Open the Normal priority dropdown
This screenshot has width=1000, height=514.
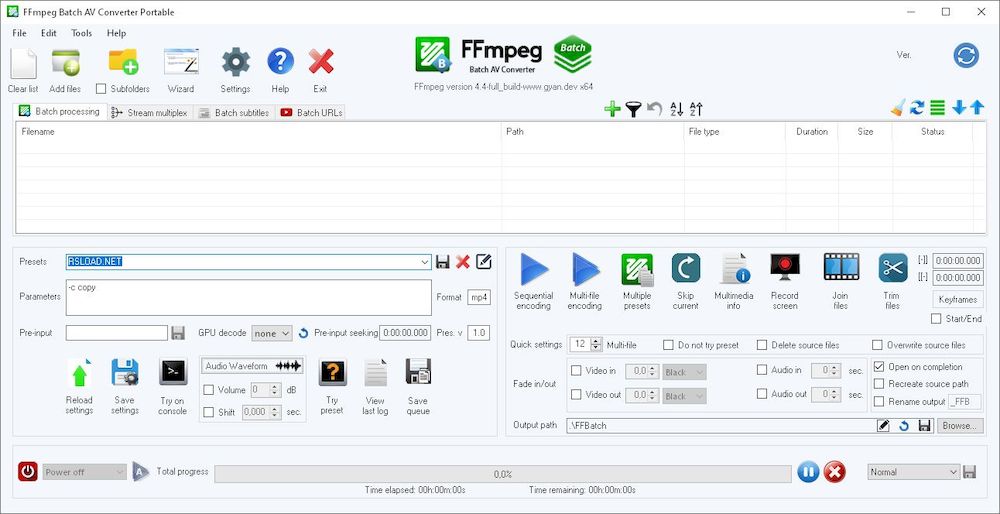coord(913,472)
